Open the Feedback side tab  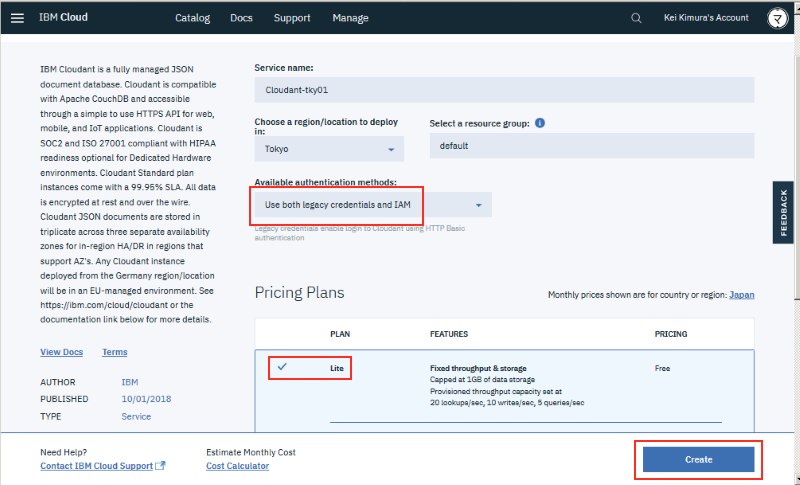(x=784, y=212)
